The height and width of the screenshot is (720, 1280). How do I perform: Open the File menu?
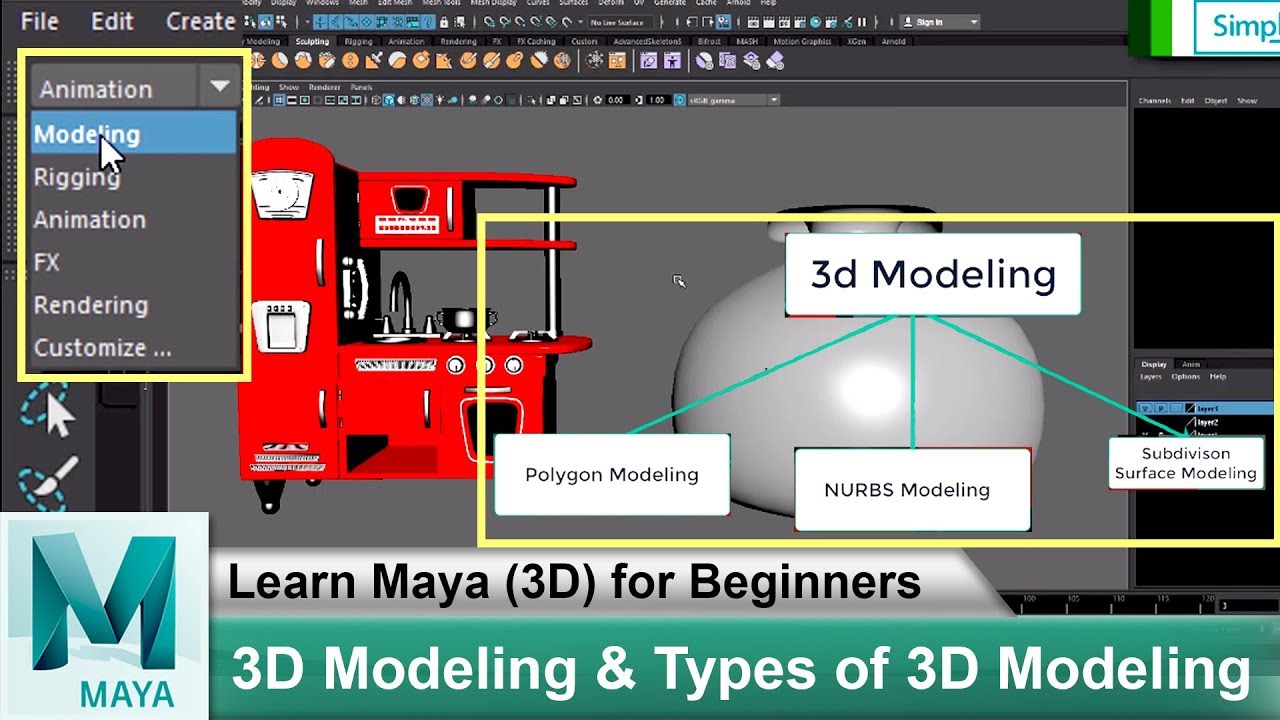39,20
